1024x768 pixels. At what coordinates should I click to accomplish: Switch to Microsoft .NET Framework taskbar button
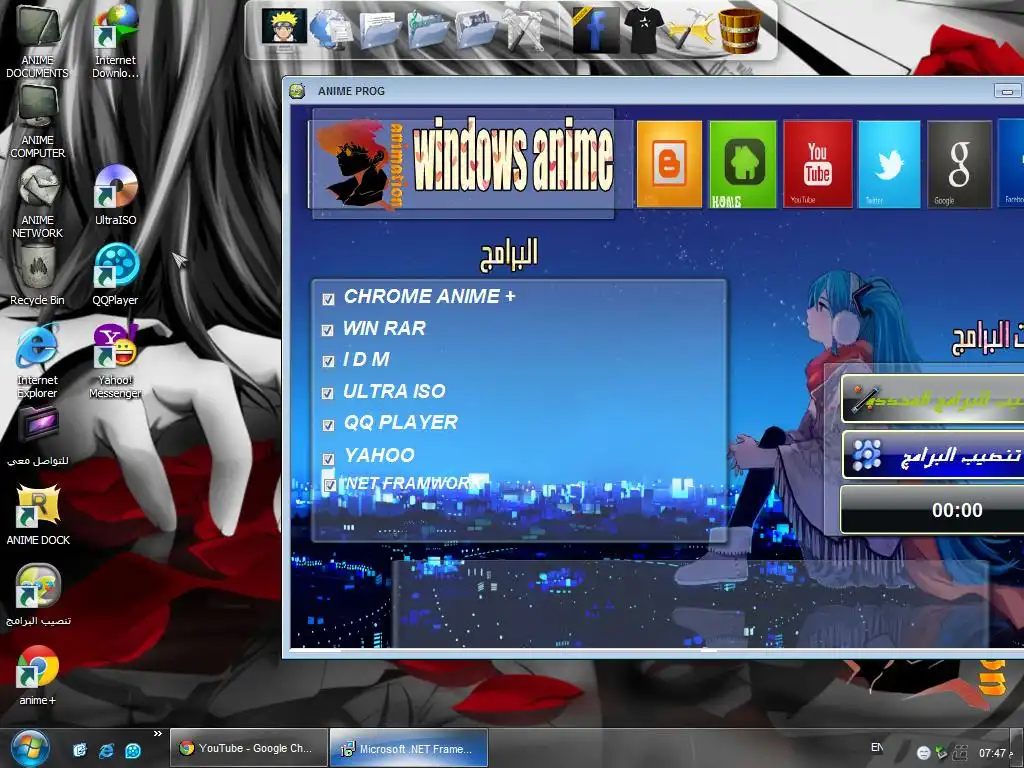coord(409,748)
